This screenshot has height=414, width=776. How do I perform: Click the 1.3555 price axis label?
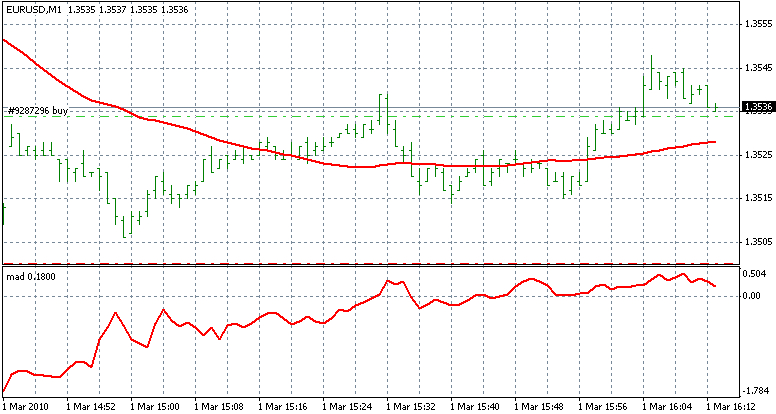[758, 24]
